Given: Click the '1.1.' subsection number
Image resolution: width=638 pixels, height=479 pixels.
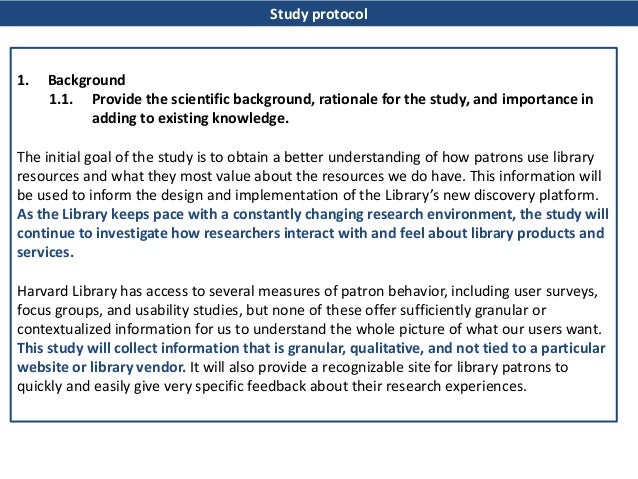Looking at the screenshot, I should tap(61, 99).
